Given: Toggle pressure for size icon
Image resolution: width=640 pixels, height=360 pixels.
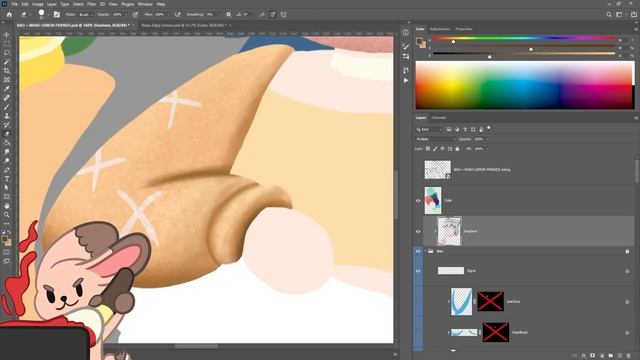Looking at the screenshot, I should coord(273,14).
